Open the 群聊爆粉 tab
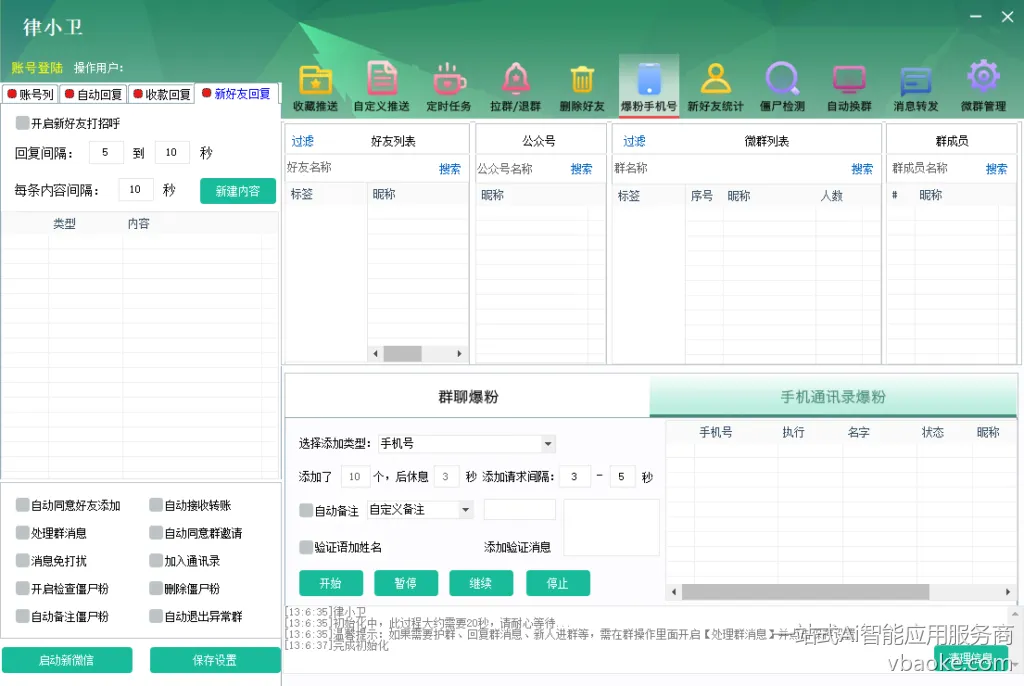Viewport: 1024px width, 686px height. (x=468, y=397)
